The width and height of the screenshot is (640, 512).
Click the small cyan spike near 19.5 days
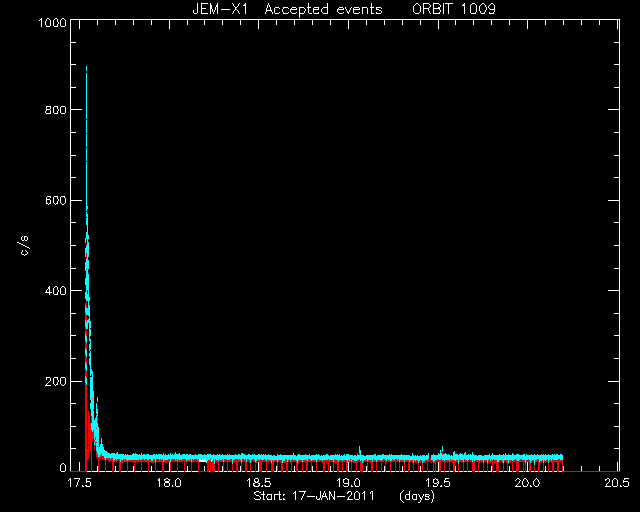(x=442, y=450)
